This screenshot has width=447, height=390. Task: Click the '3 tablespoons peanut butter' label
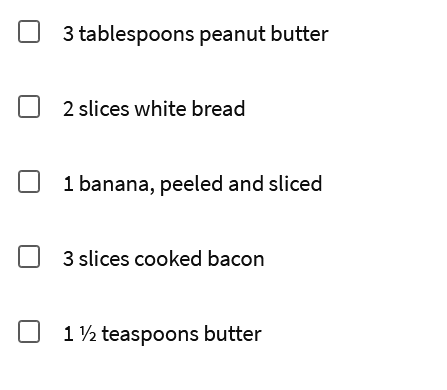[x=196, y=34]
